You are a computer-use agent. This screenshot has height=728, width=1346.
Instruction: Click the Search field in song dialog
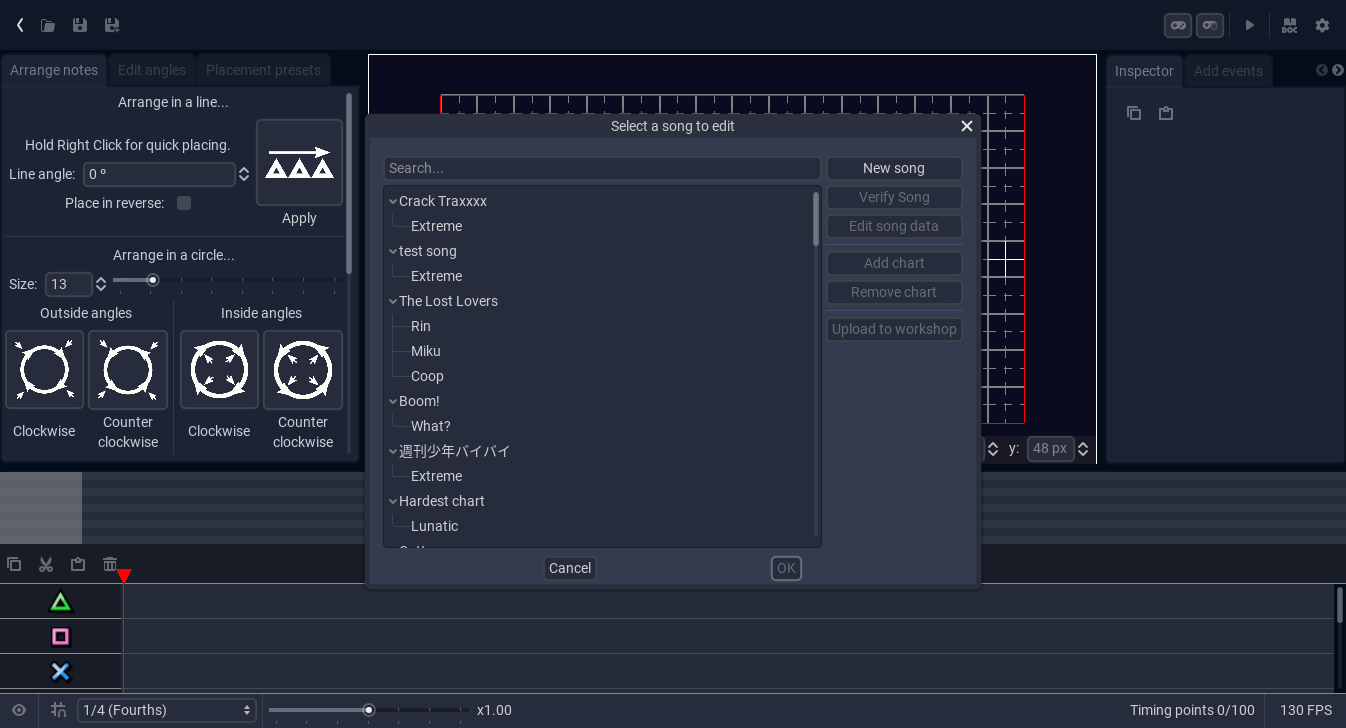point(602,168)
